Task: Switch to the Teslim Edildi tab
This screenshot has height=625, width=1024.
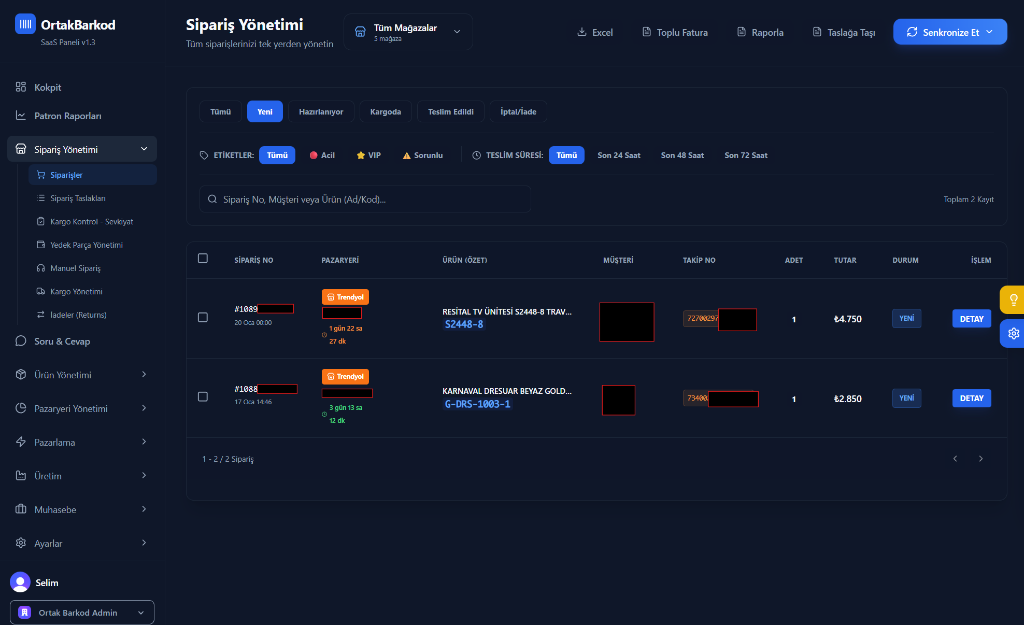Action: [x=450, y=111]
